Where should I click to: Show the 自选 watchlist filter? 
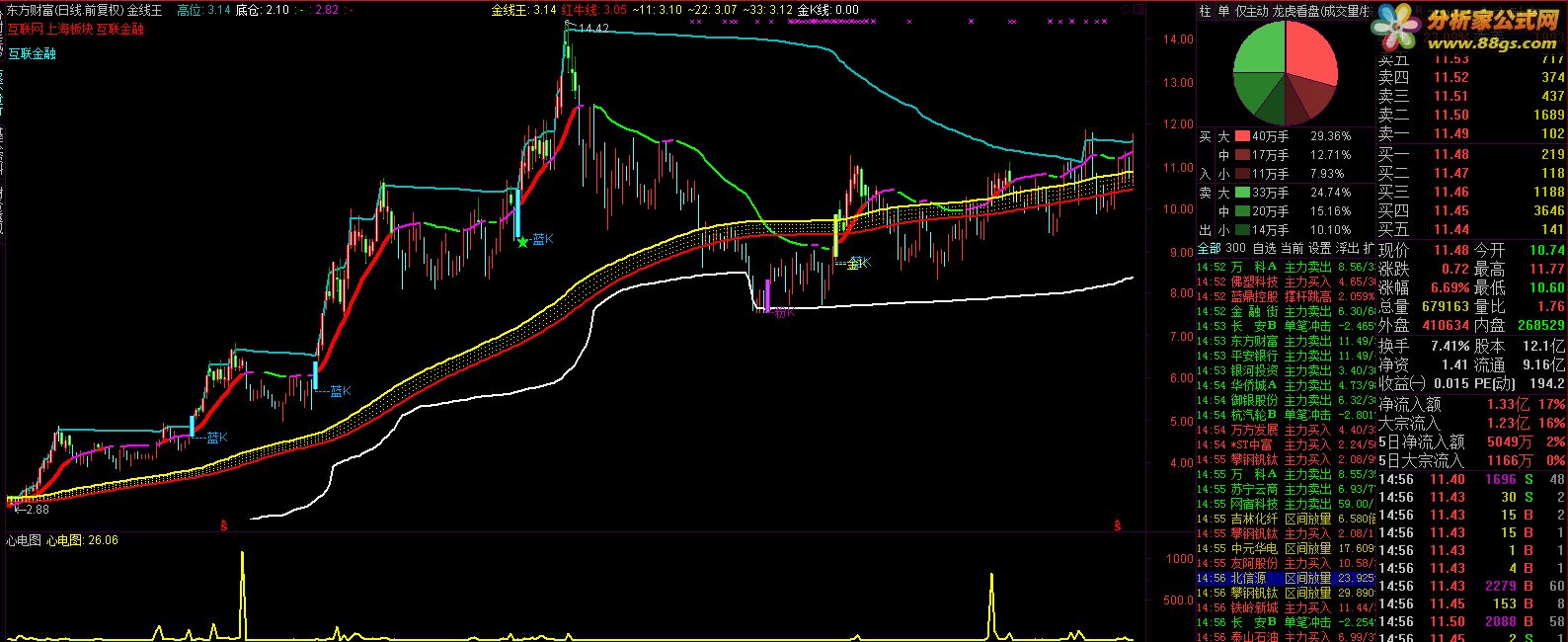[x=1264, y=248]
